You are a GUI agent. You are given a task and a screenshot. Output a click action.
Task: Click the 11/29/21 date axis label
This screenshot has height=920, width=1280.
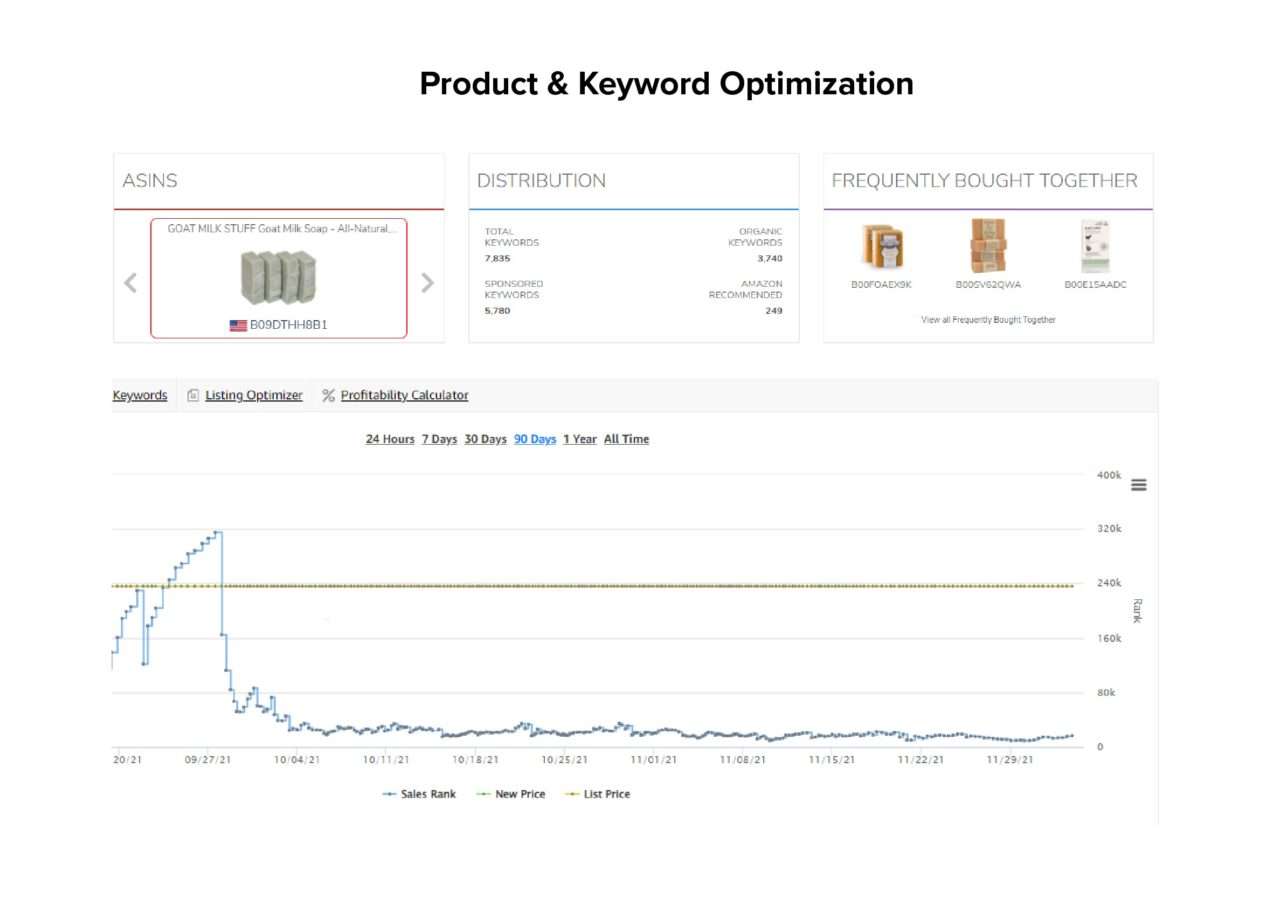(1009, 760)
